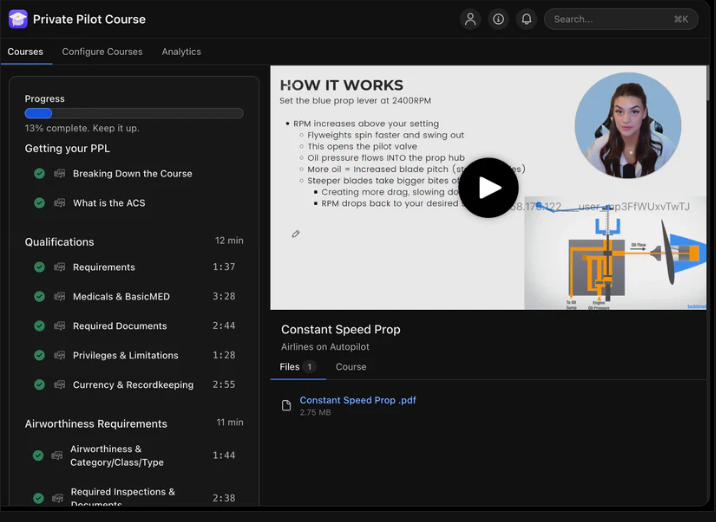Image resolution: width=716 pixels, height=522 pixels.
Task: Click the course progress bar
Action: (134, 114)
